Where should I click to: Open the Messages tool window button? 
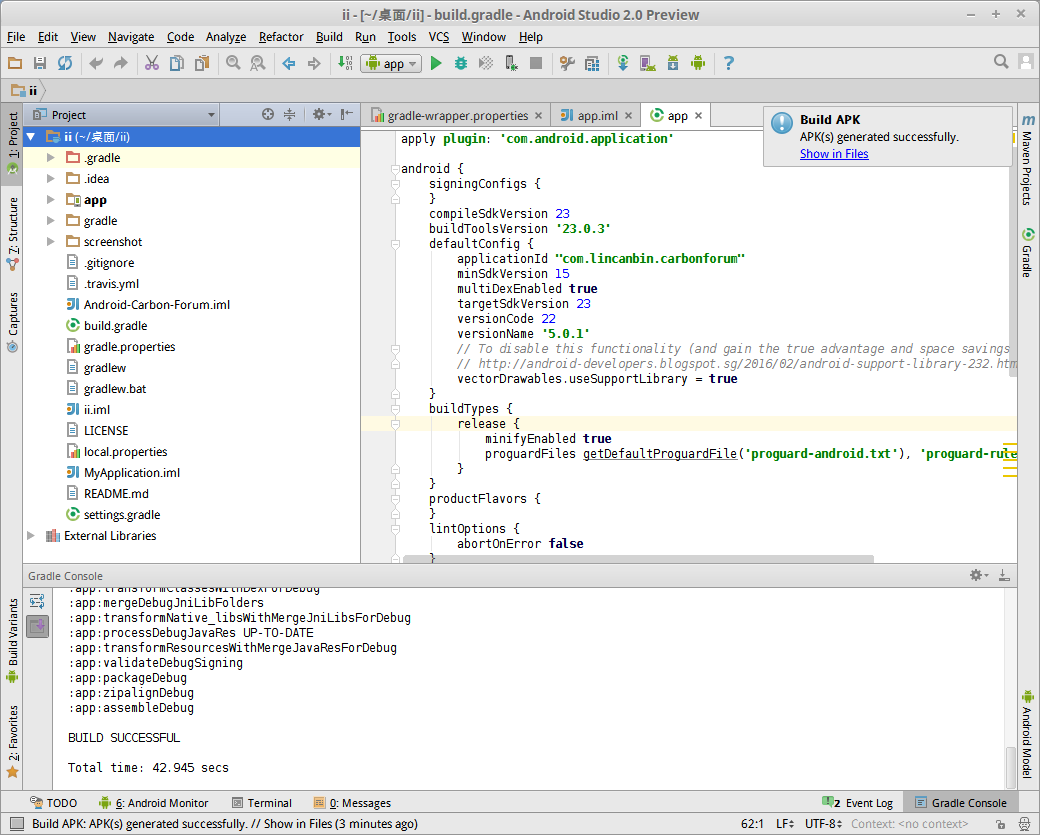(x=353, y=803)
